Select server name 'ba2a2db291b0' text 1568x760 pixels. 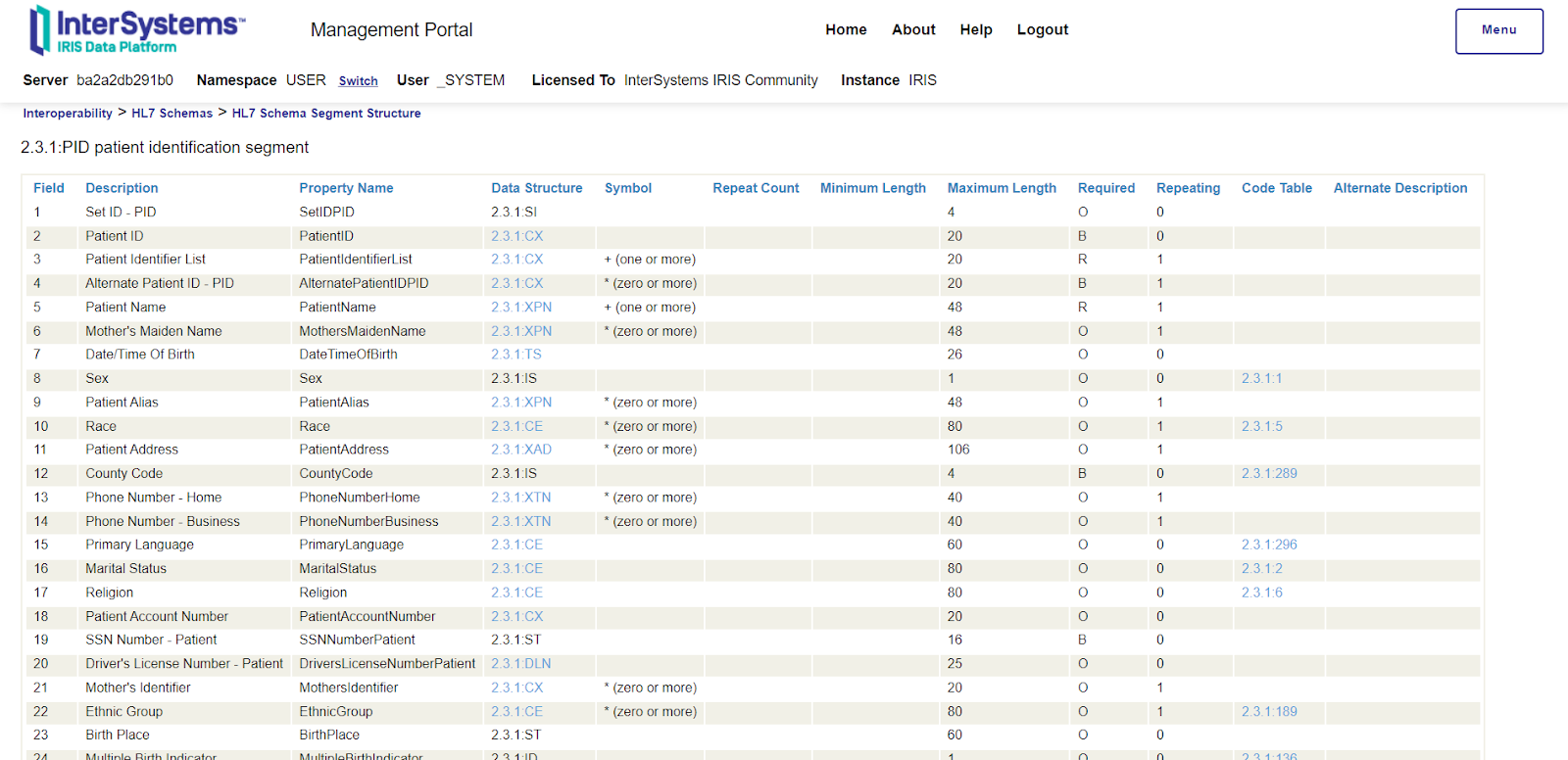(x=125, y=80)
